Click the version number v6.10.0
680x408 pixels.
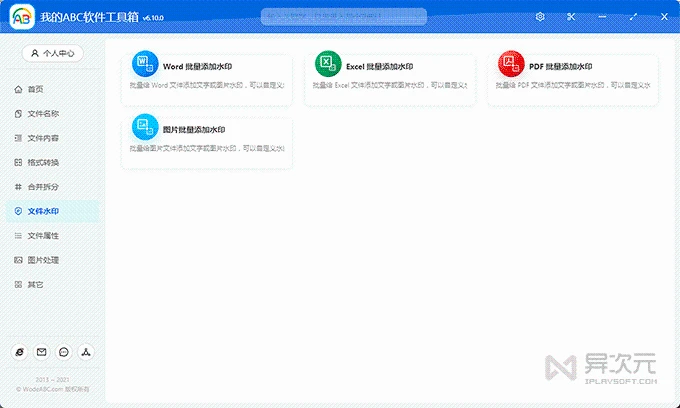coord(153,18)
